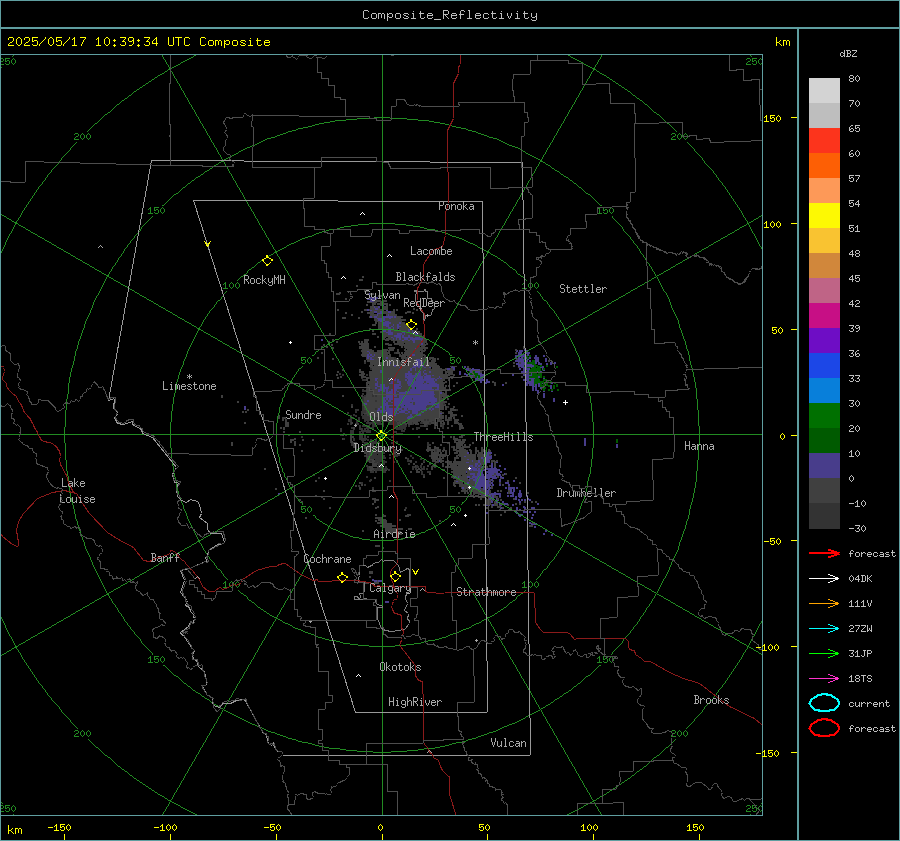Click the Sundre town label
Image resolution: width=900 pixels, height=841 pixels.
click(303, 414)
